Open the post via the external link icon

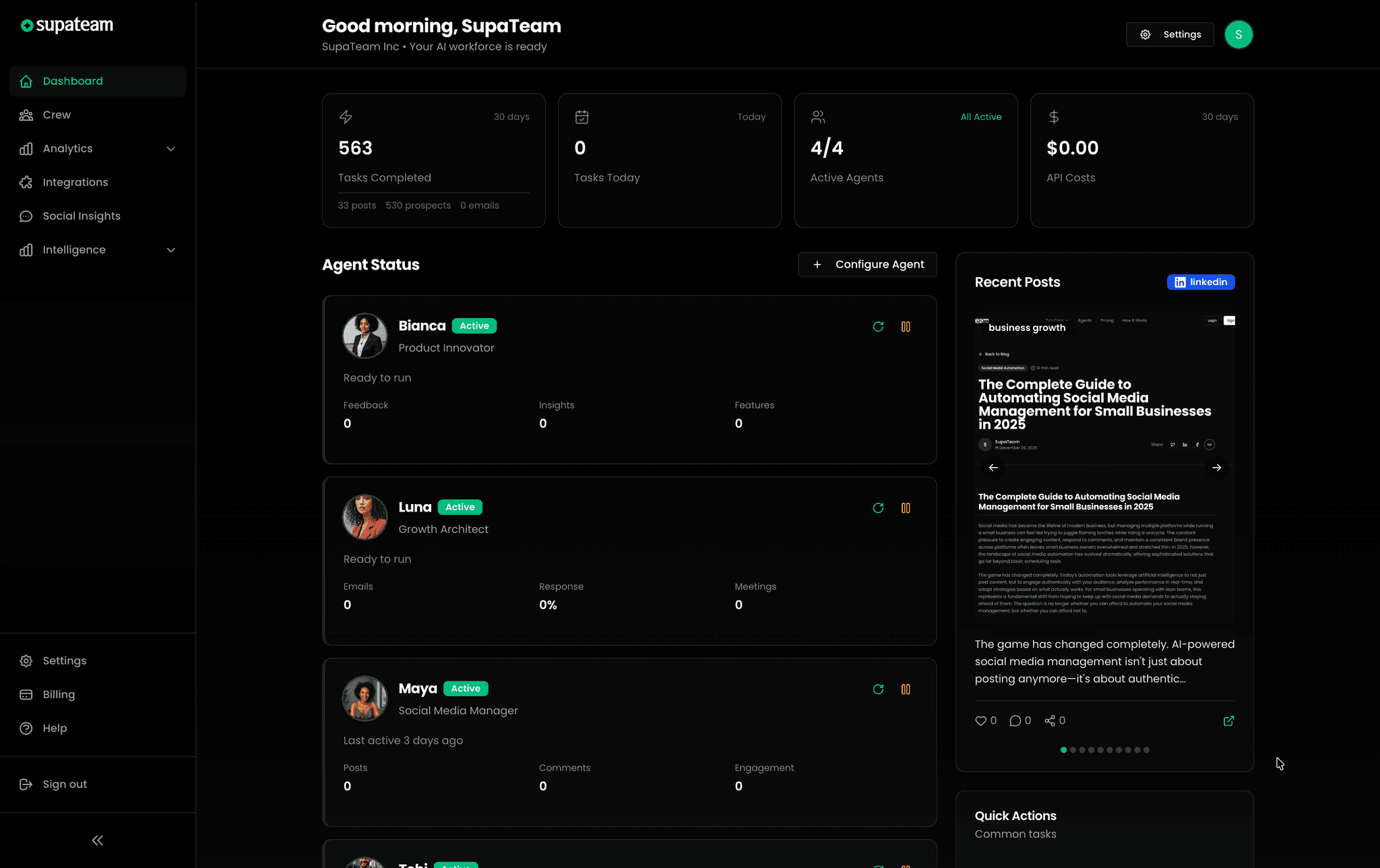(x=1229, y=720)
